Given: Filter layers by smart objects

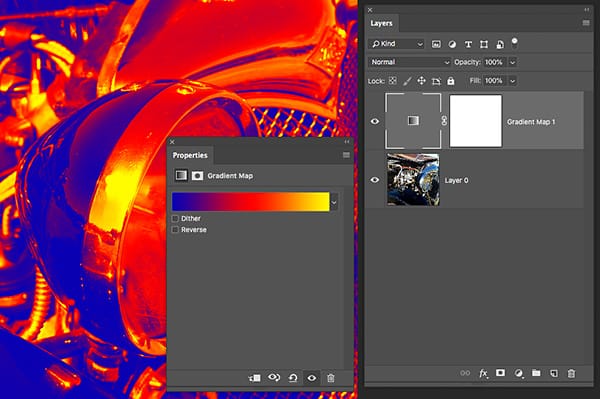Looking at the screenshot, I should [x=500, y=44].
